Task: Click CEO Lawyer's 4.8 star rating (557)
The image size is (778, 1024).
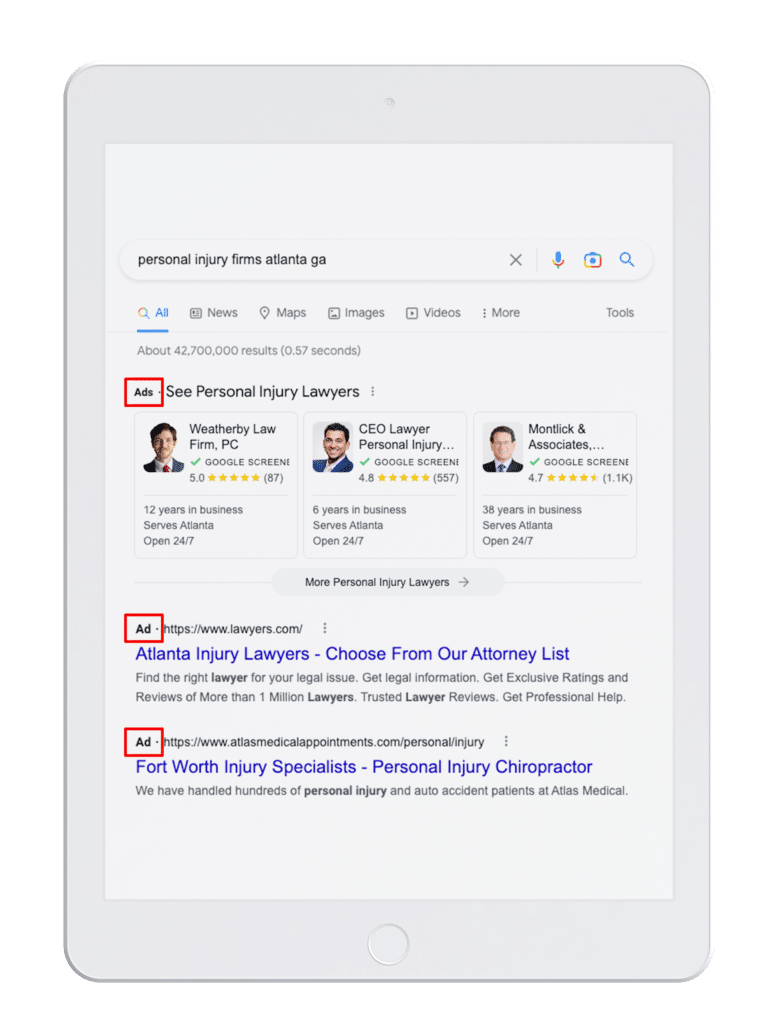Action: pos(408,477)
